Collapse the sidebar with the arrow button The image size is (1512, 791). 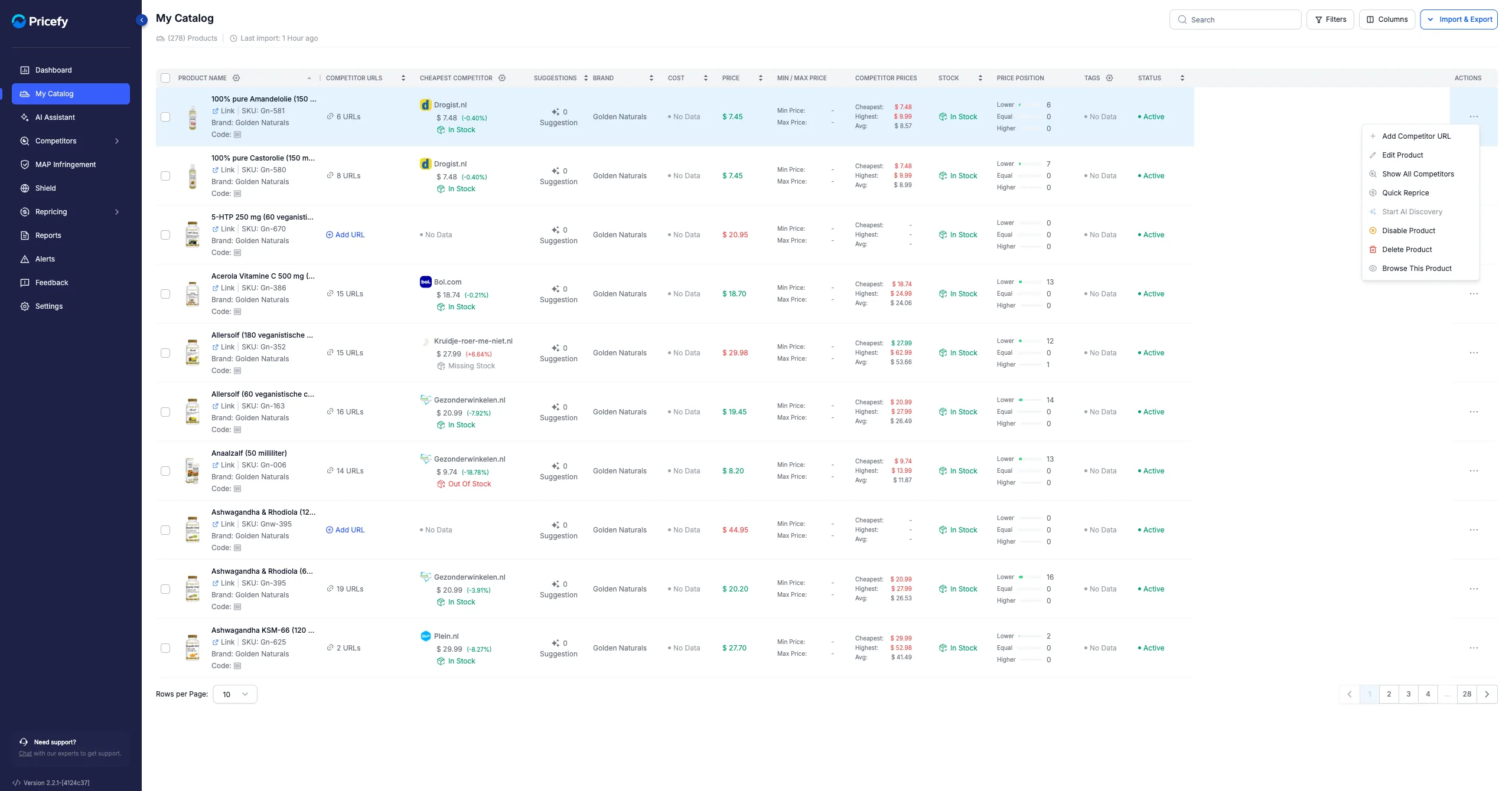(142, 20)
